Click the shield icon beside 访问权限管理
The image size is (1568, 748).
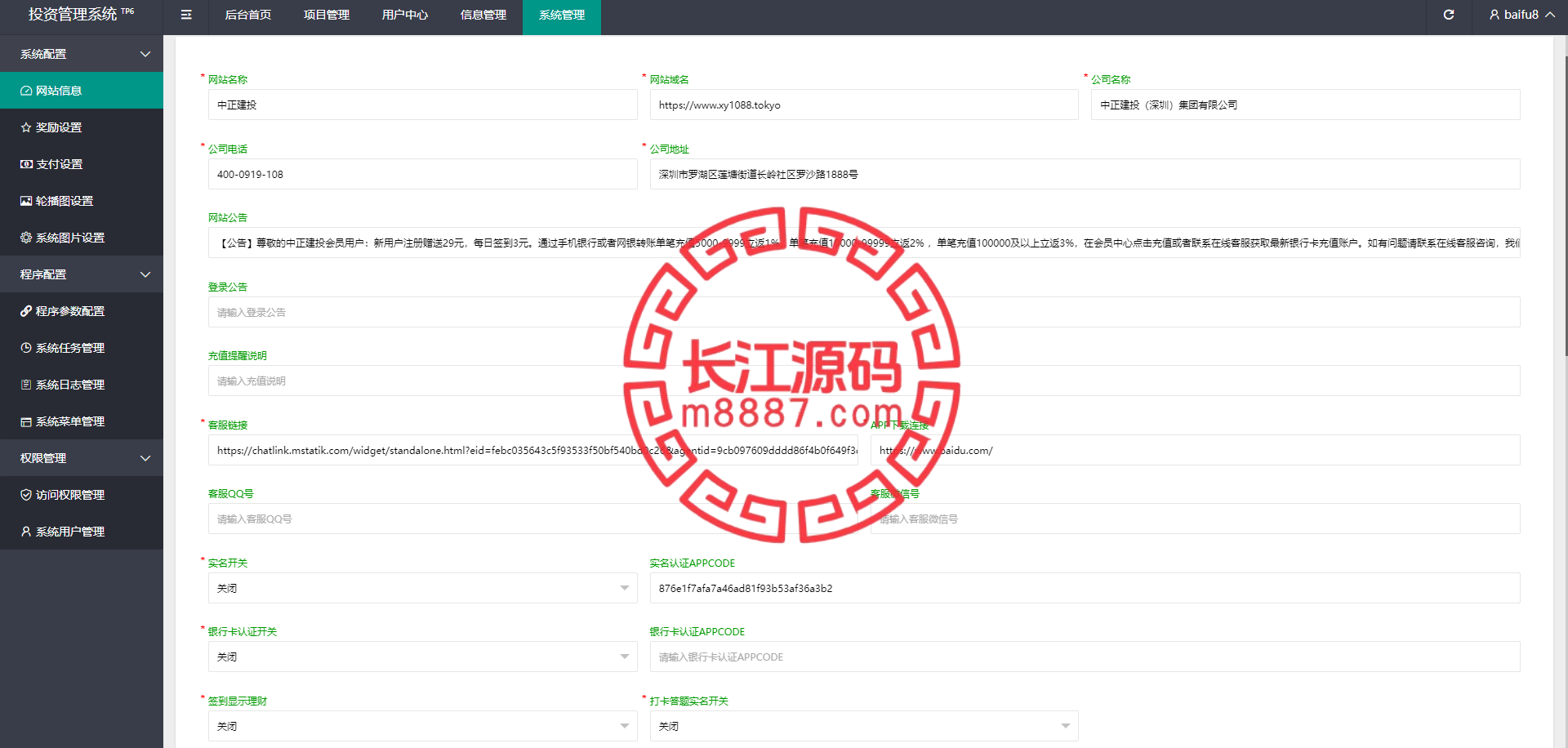click(x=26, y=495)
